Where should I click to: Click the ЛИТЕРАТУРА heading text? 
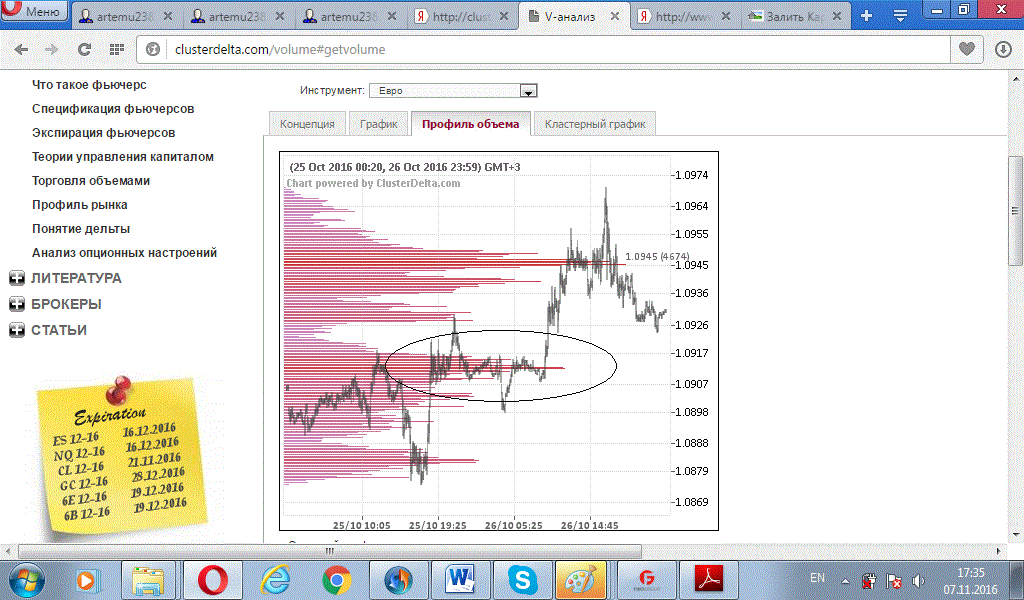pyautogui.click(x=76, y=278)
